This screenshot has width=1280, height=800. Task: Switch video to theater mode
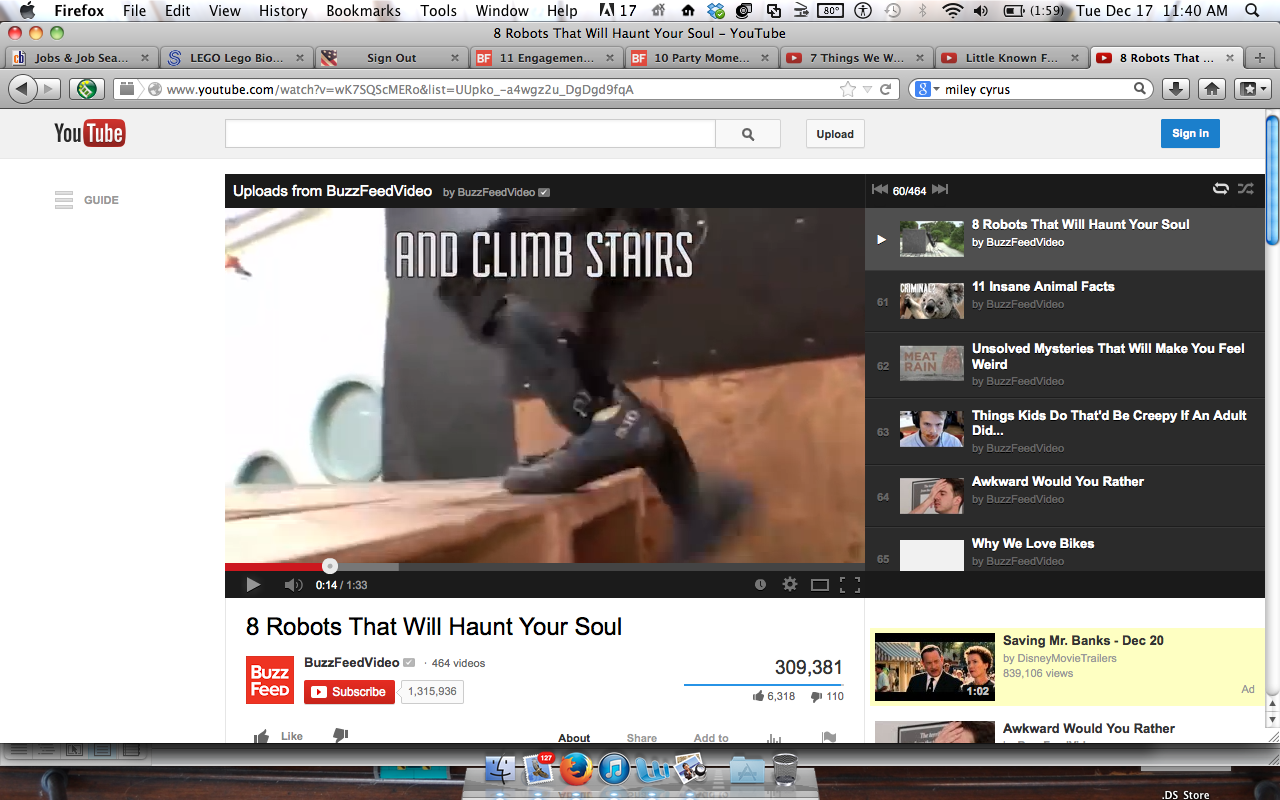[x=820, y=585]
